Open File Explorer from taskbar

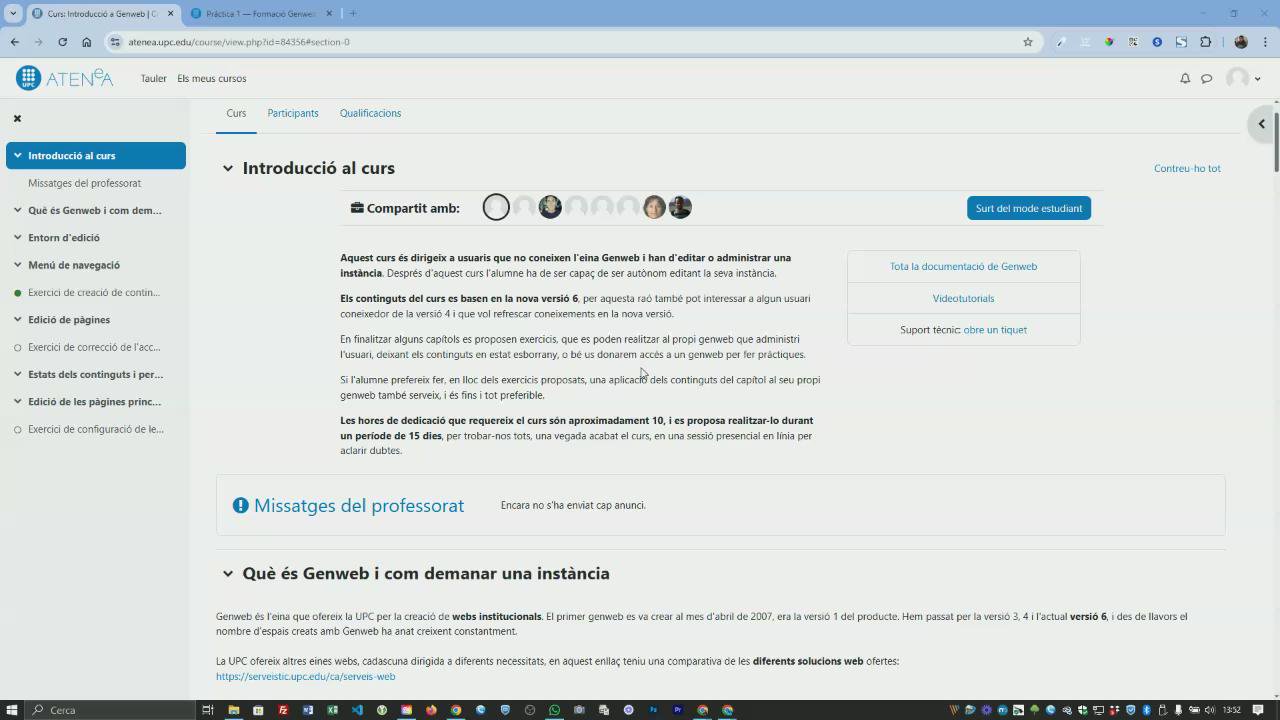point(233,710)
